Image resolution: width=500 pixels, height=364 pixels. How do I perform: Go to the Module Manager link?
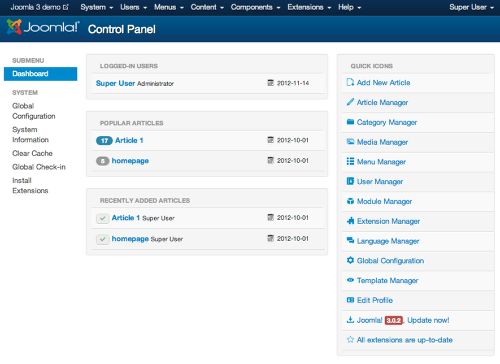[x=384, y=201]
